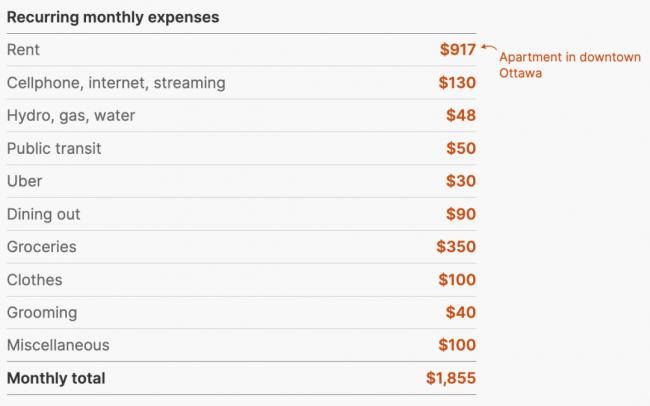Click the $30 Uber amount
Screen dimensions: 650x406
pos(461,182)
